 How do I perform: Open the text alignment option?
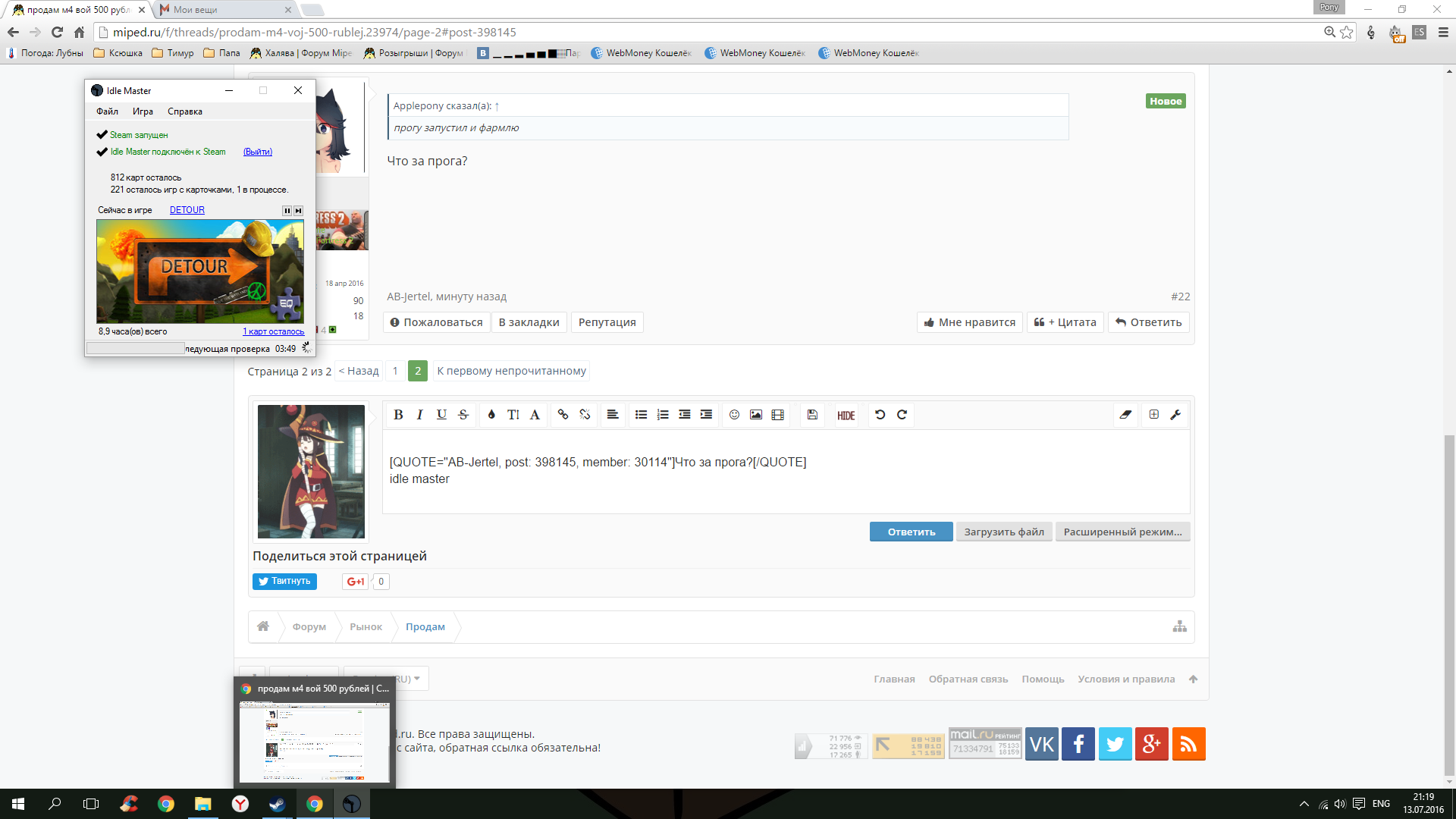pos(613,415)
